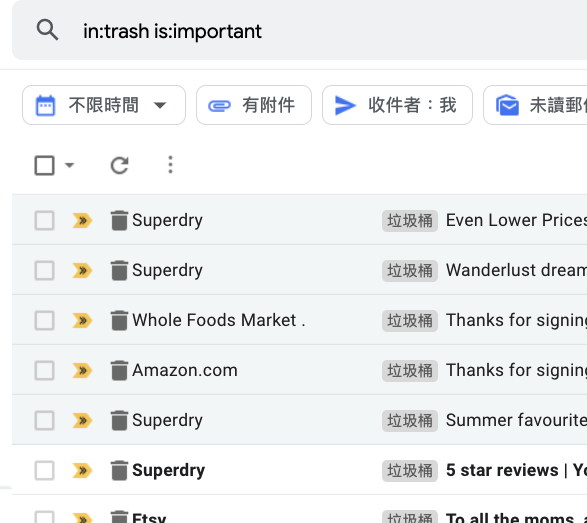This screenshot has height=523, width=587.
Task: Open Whole Foods Thanks for signing email subject
Action: pos(516,320)
